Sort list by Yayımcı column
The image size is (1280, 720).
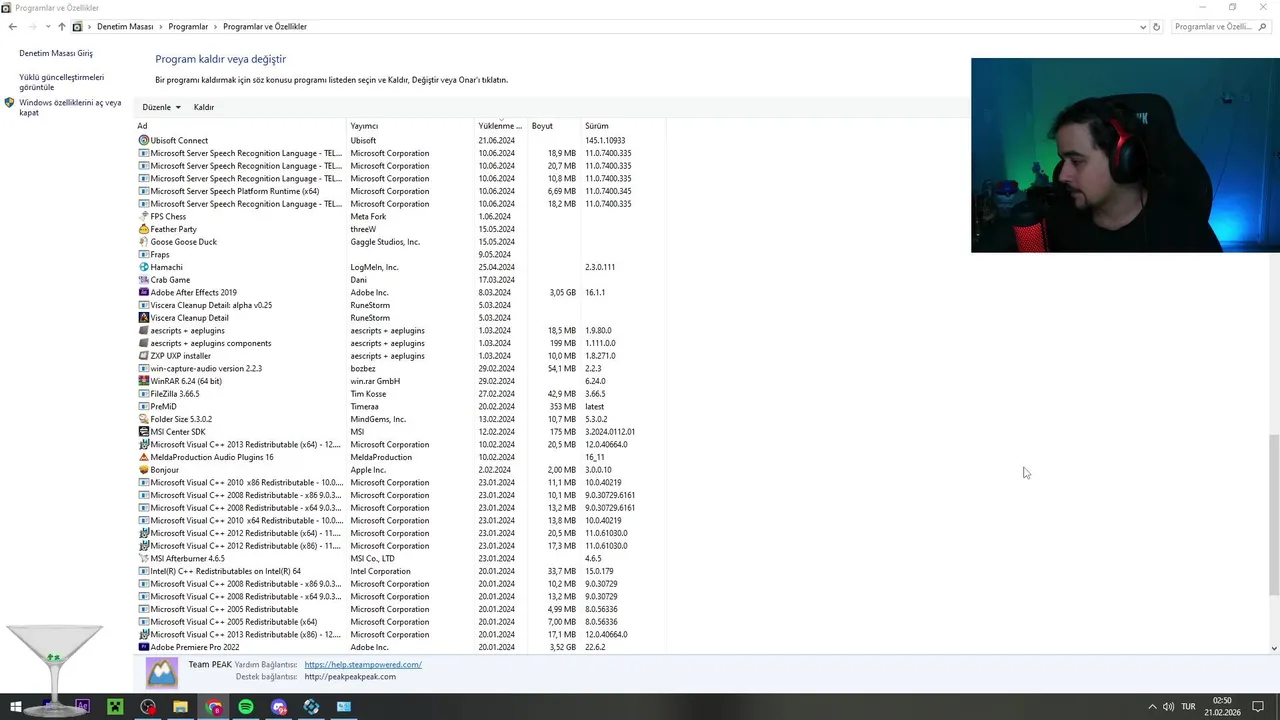tap(411, 126)
